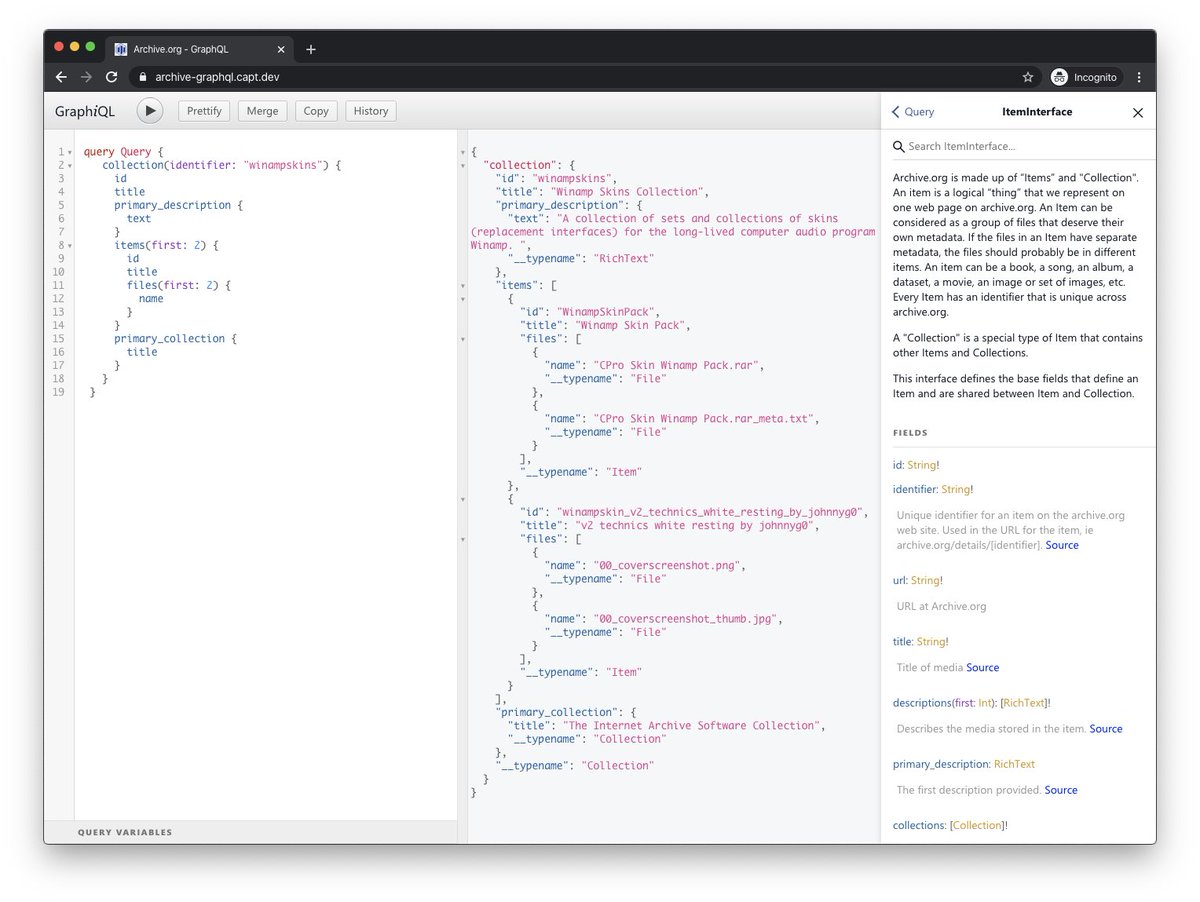The image size is (1200, 902).
Task: Collapse the query block at editor line 1
Action: 70,152
